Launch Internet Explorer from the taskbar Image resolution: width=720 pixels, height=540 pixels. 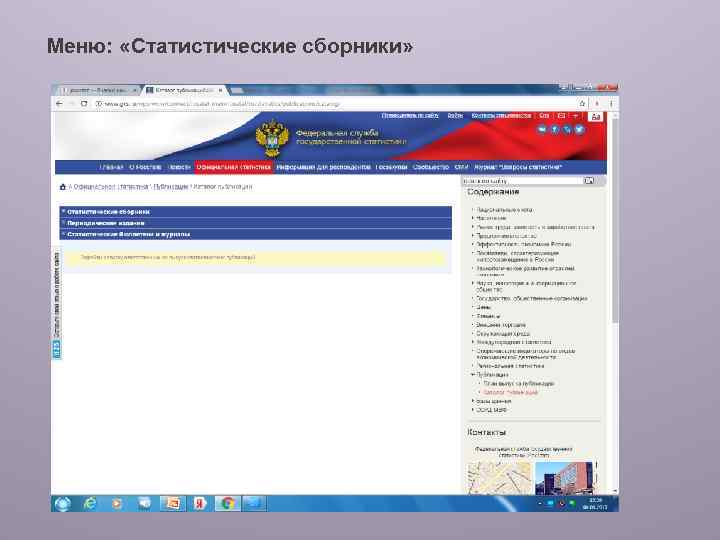tap(90, 504)
